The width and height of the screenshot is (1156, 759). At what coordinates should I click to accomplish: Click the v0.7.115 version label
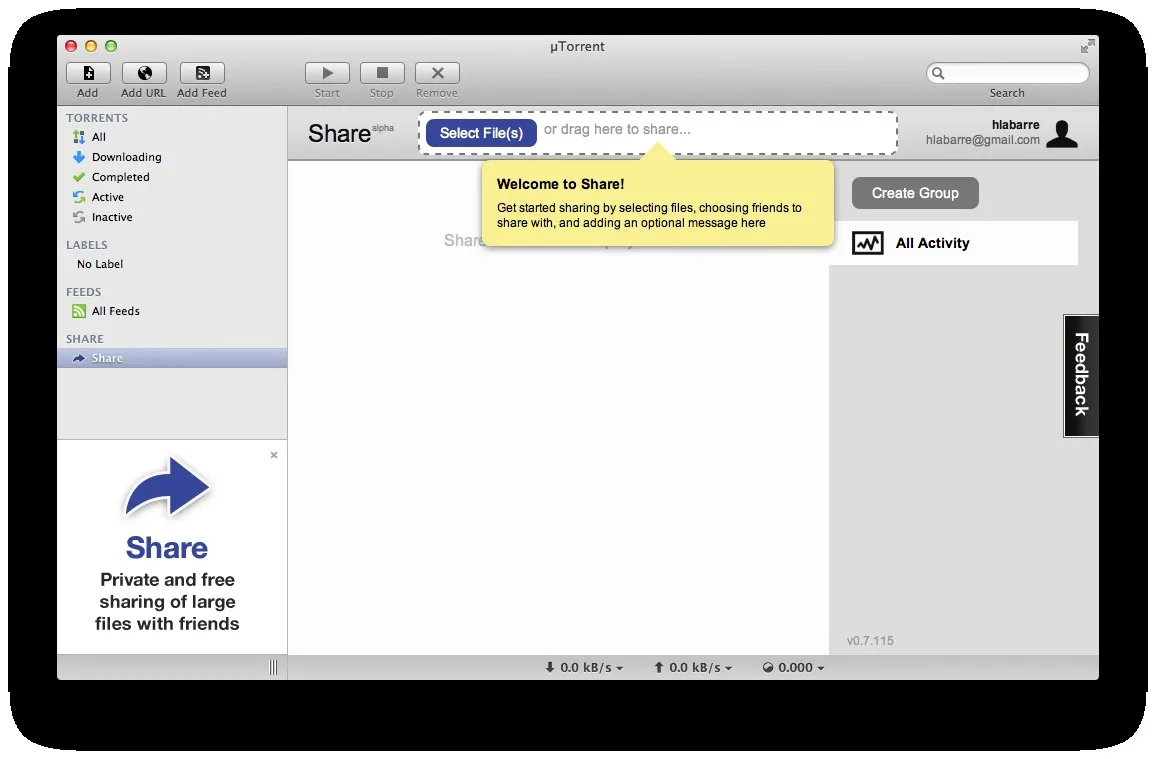[x=870, y=641]
